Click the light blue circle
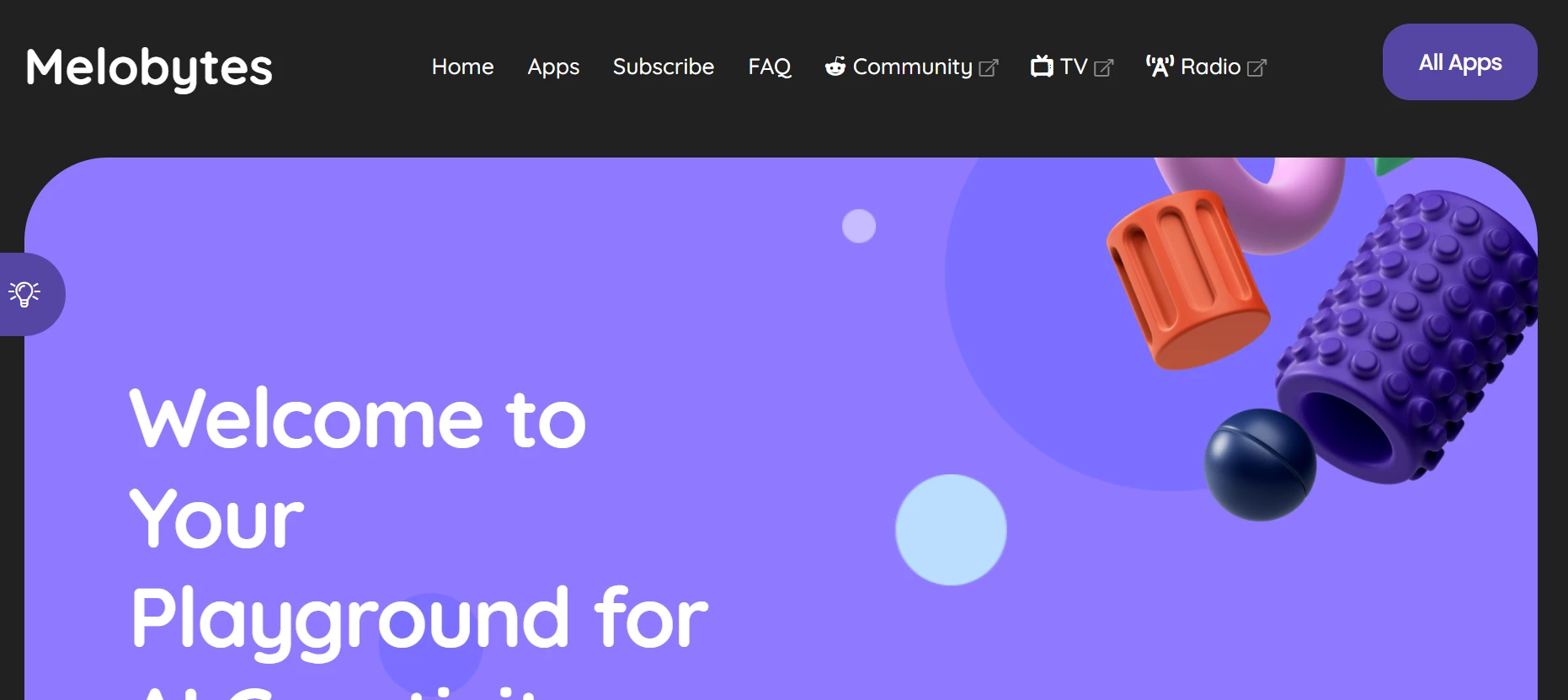 (x=951, y=530)
